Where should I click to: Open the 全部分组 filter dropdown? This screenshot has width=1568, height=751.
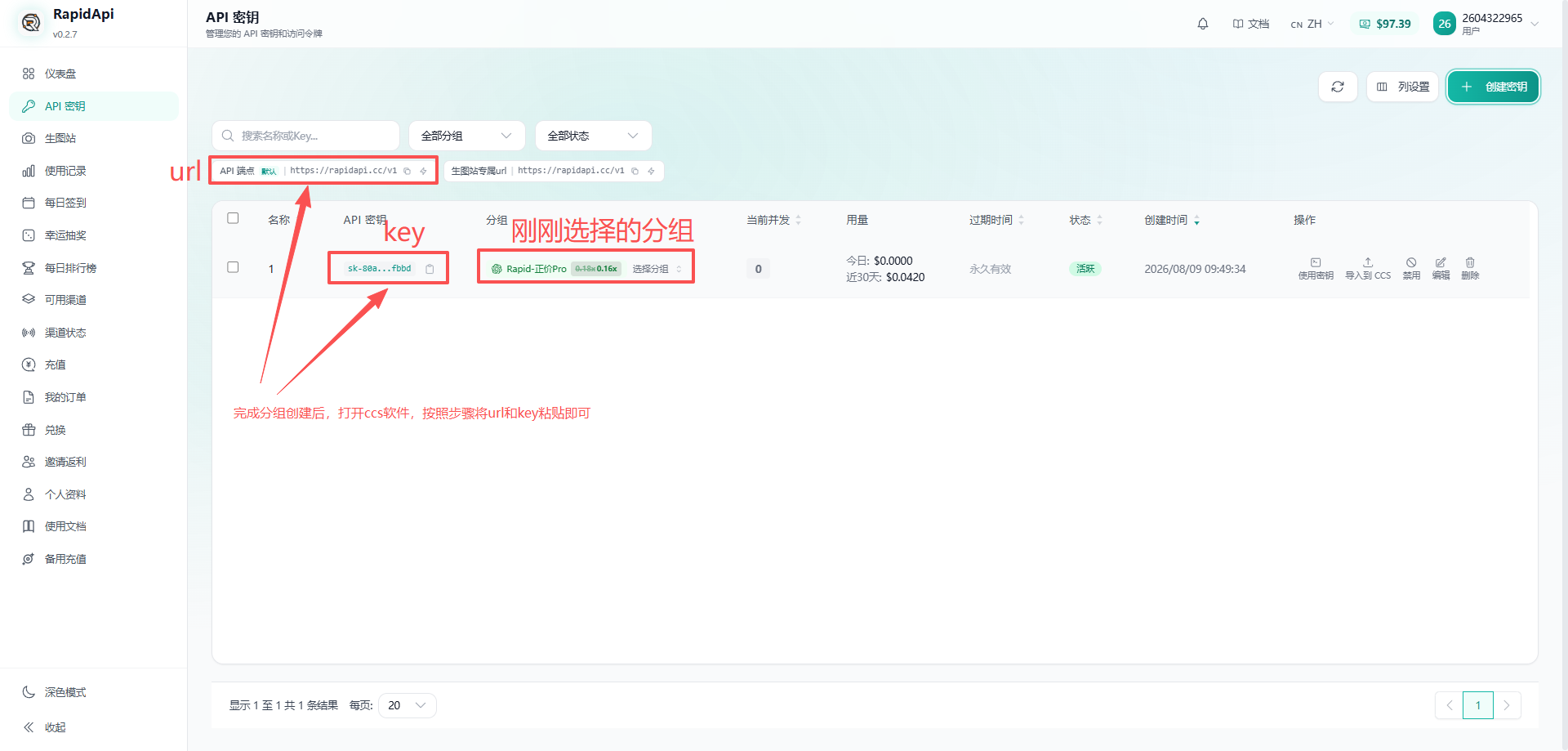click(x=467, y=136)
